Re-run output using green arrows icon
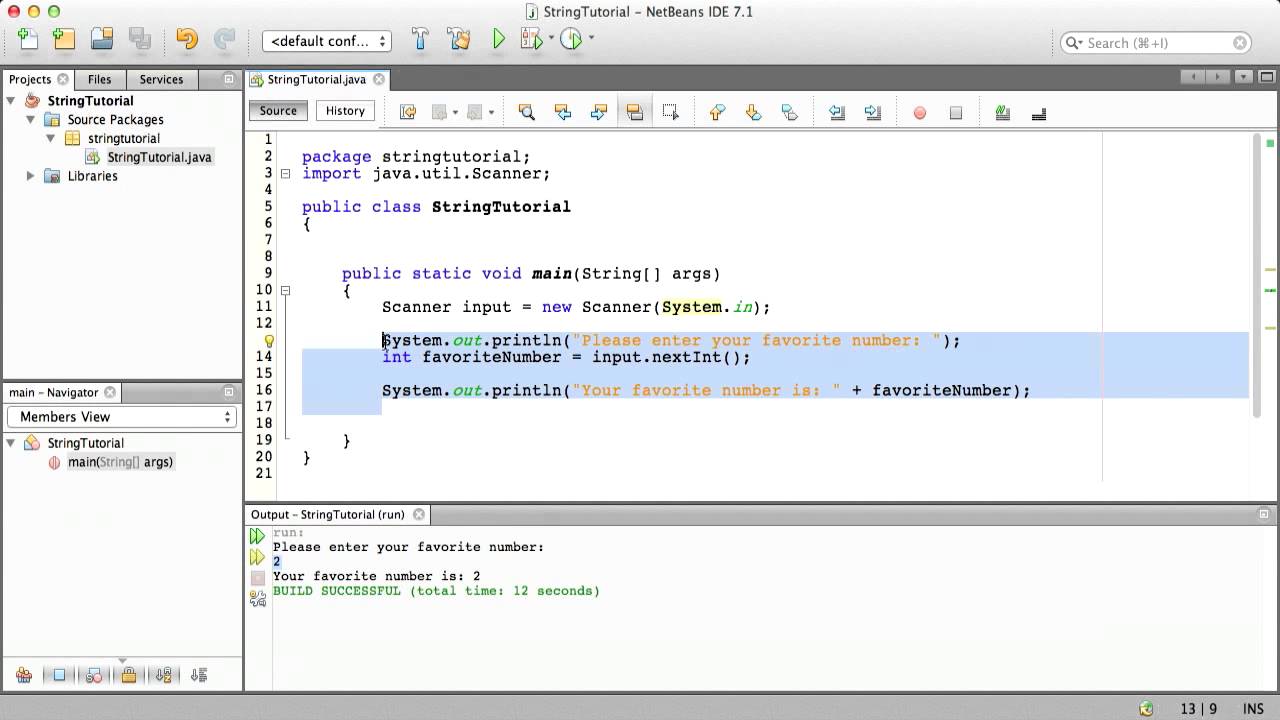 pos(257,536)
